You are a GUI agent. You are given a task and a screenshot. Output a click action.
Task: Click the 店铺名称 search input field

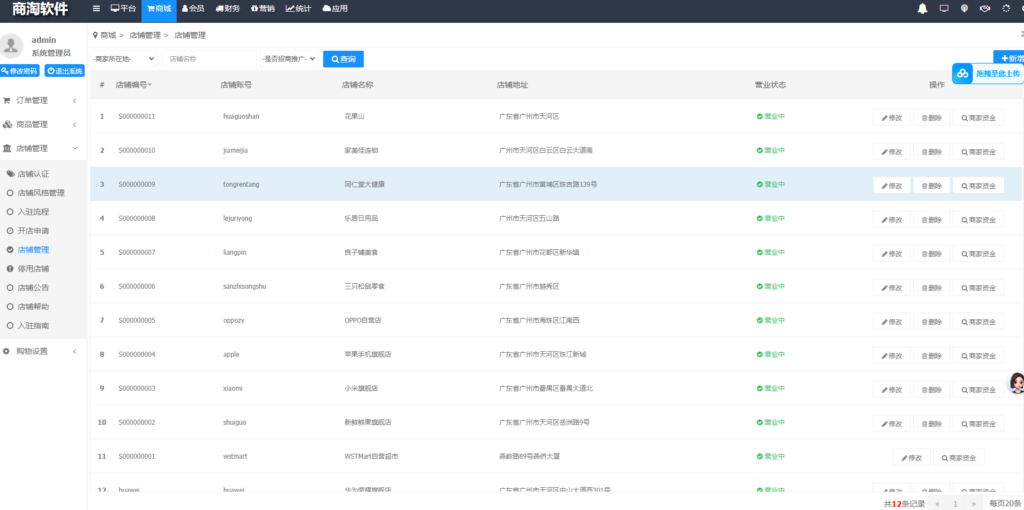[209, 59]
